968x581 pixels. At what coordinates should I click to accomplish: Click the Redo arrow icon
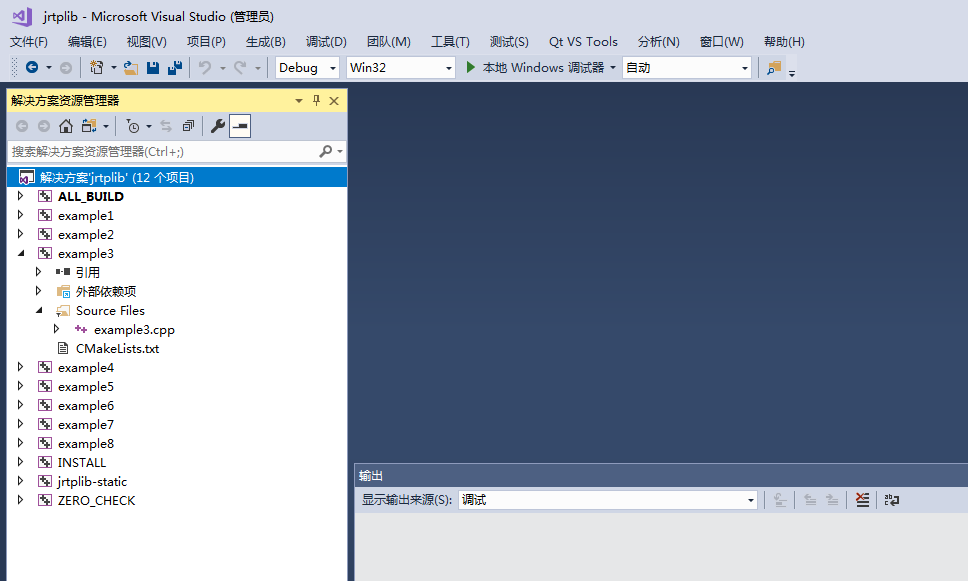240,67
